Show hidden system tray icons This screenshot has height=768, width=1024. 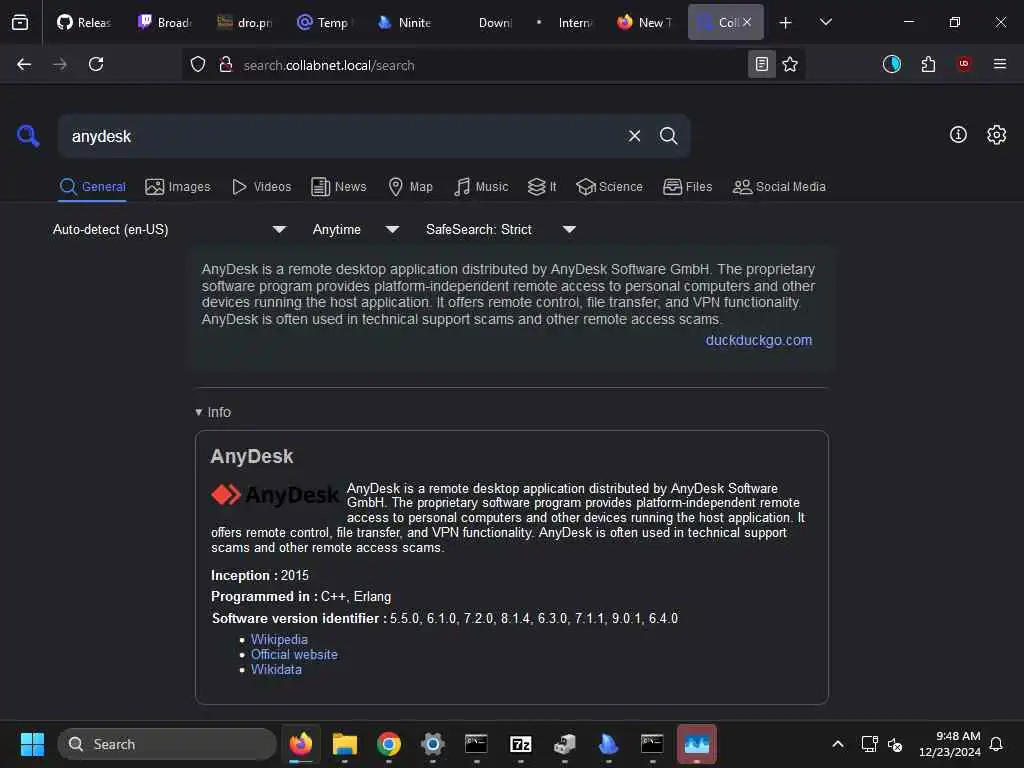pyautogui.click(x=838, y=744)
